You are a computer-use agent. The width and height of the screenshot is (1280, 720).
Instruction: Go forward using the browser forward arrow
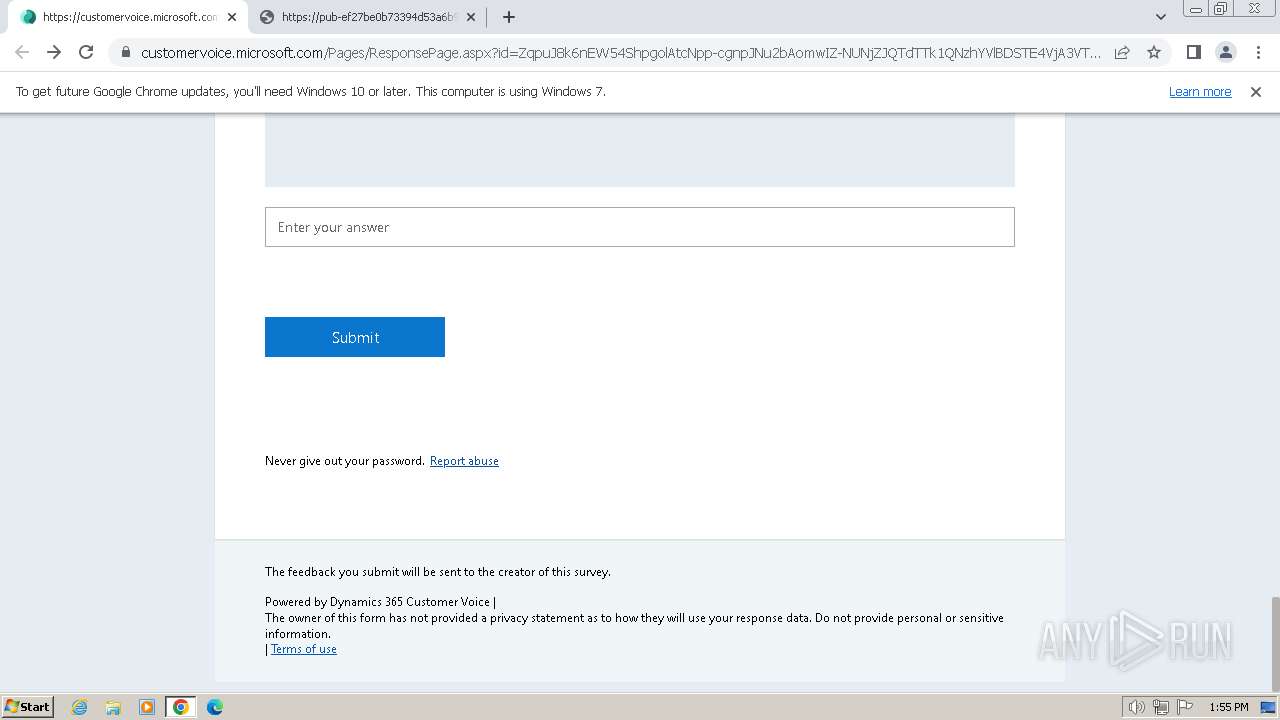pyautogui.click(x=54, y=52)
